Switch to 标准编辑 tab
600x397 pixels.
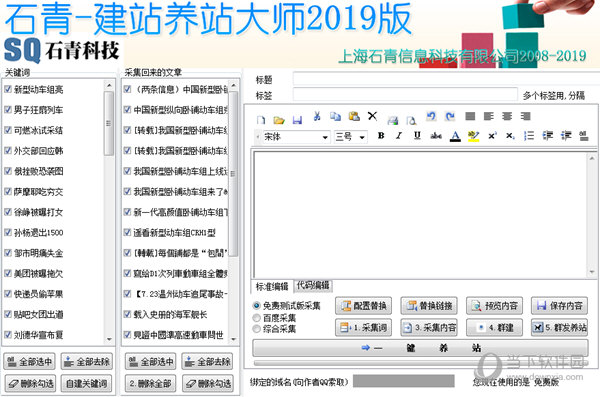tap(272, 286)
